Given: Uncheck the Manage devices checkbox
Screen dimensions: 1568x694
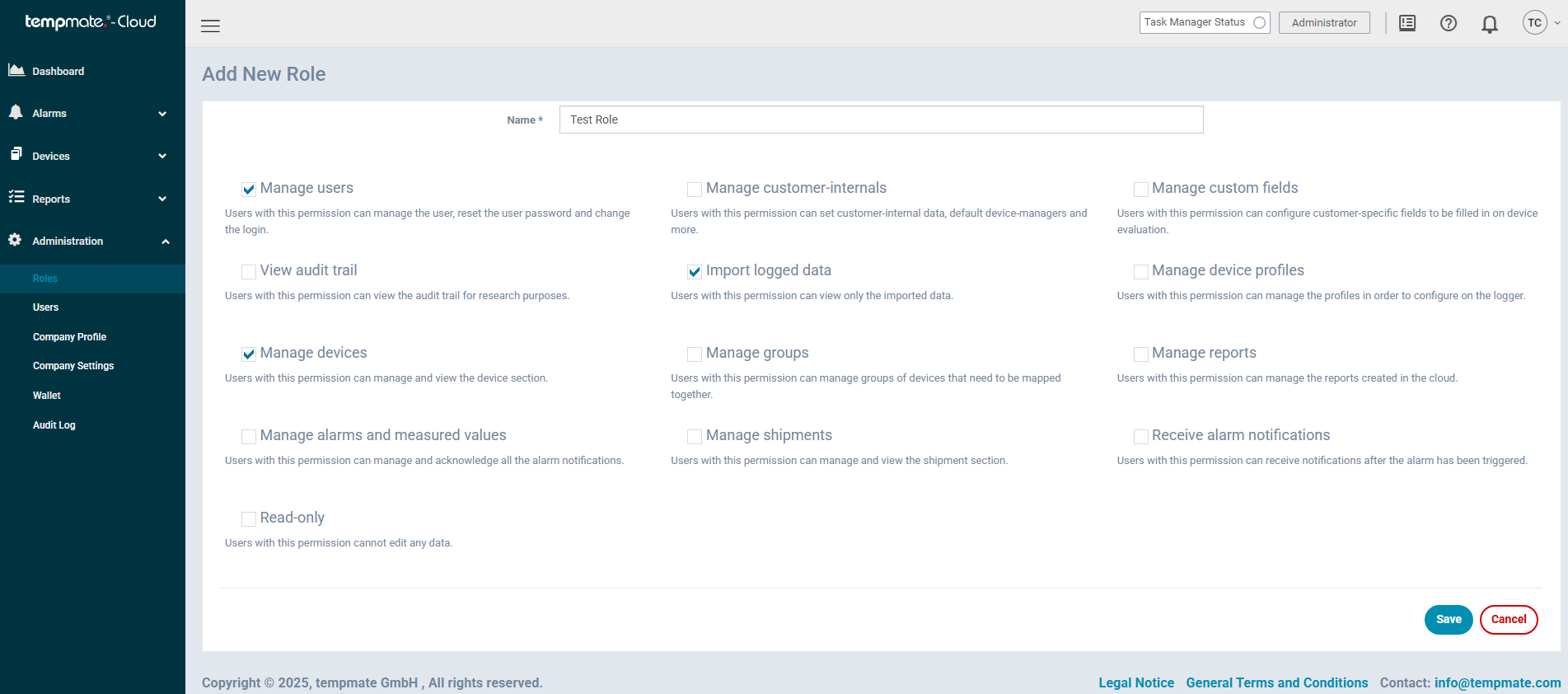Looking at the screenshot, I should click(x=249, y=354).
